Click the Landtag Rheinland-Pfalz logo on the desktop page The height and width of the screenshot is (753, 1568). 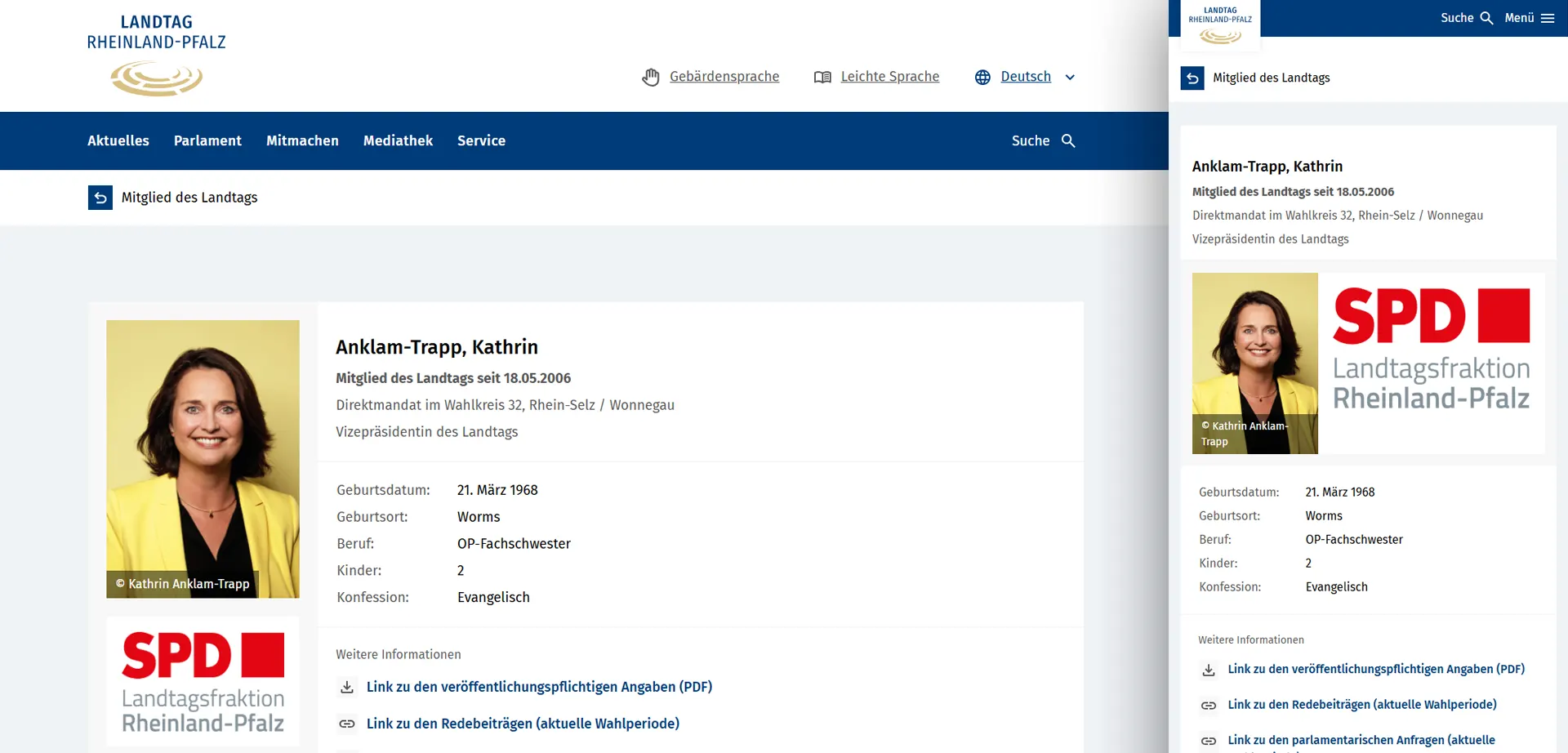click(x=157, y=56)
